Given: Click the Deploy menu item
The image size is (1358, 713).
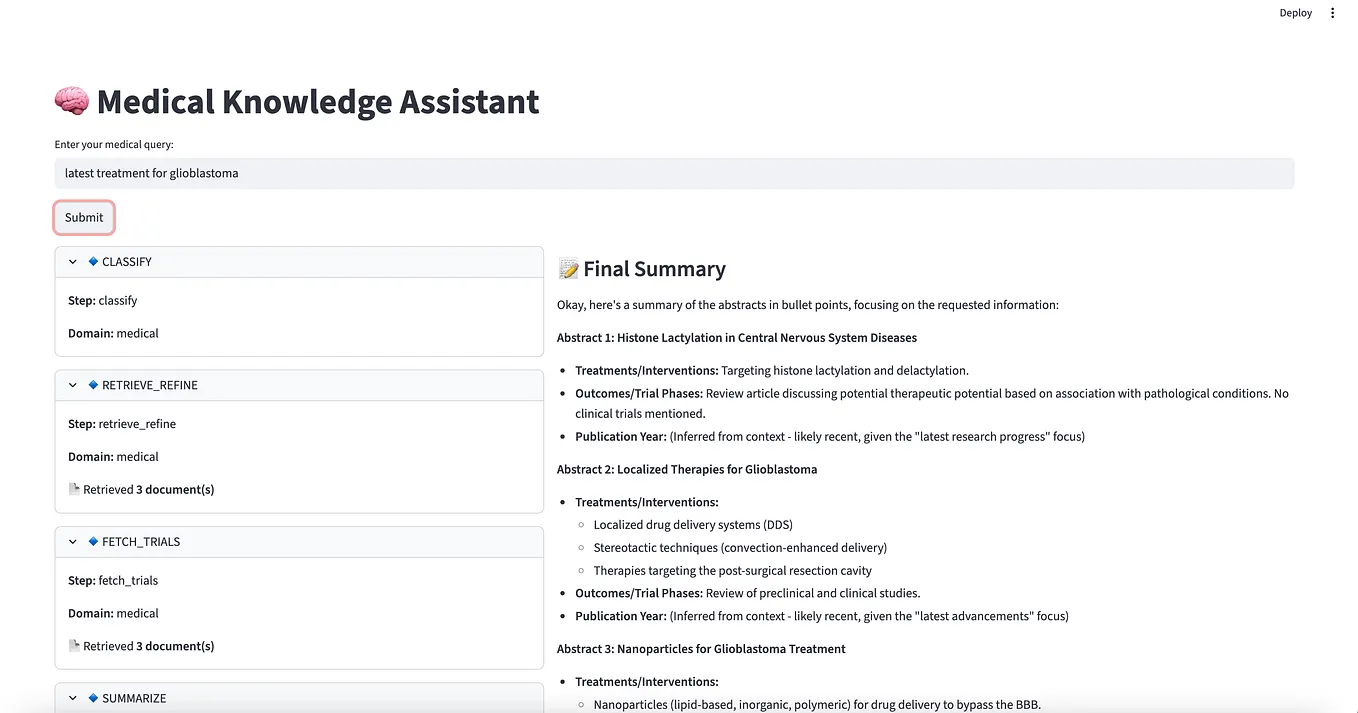Looking at the screenshot, I should click(x=1295, y=12).
